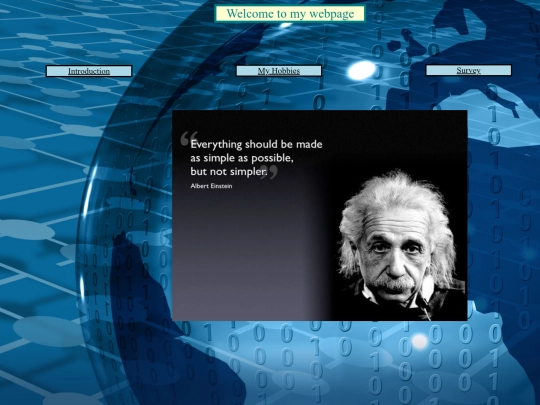Open the Introduction link

click(89, 71)
